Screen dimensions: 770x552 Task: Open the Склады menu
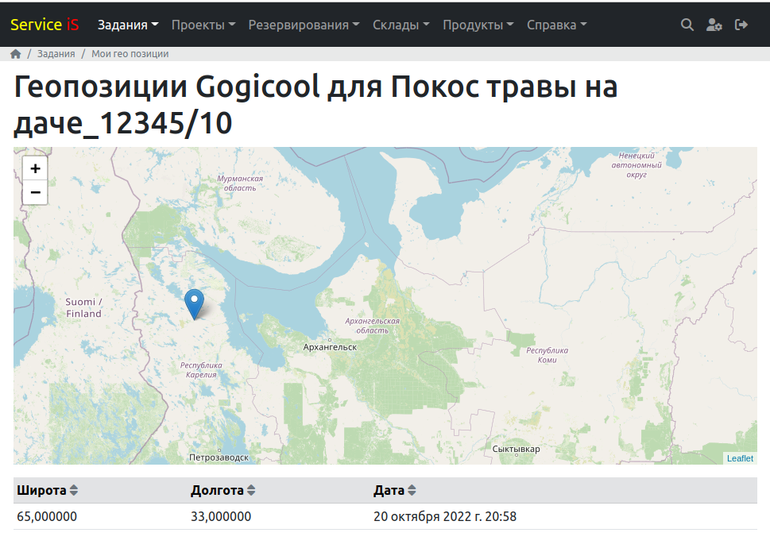coord(401,25)
